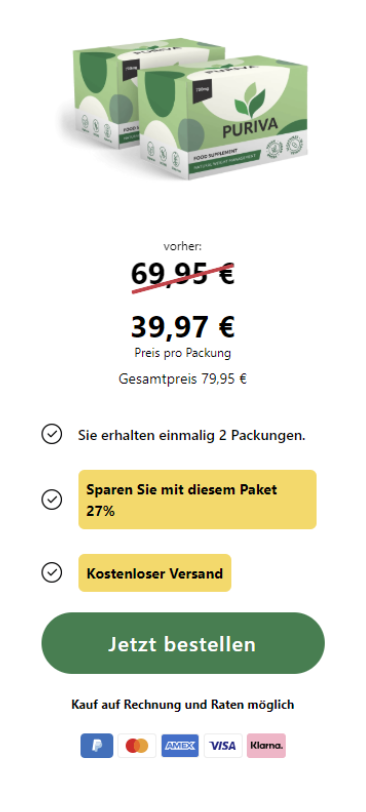
Task: Click the PayPal payment icon
Action: click(x=96, y=746)
